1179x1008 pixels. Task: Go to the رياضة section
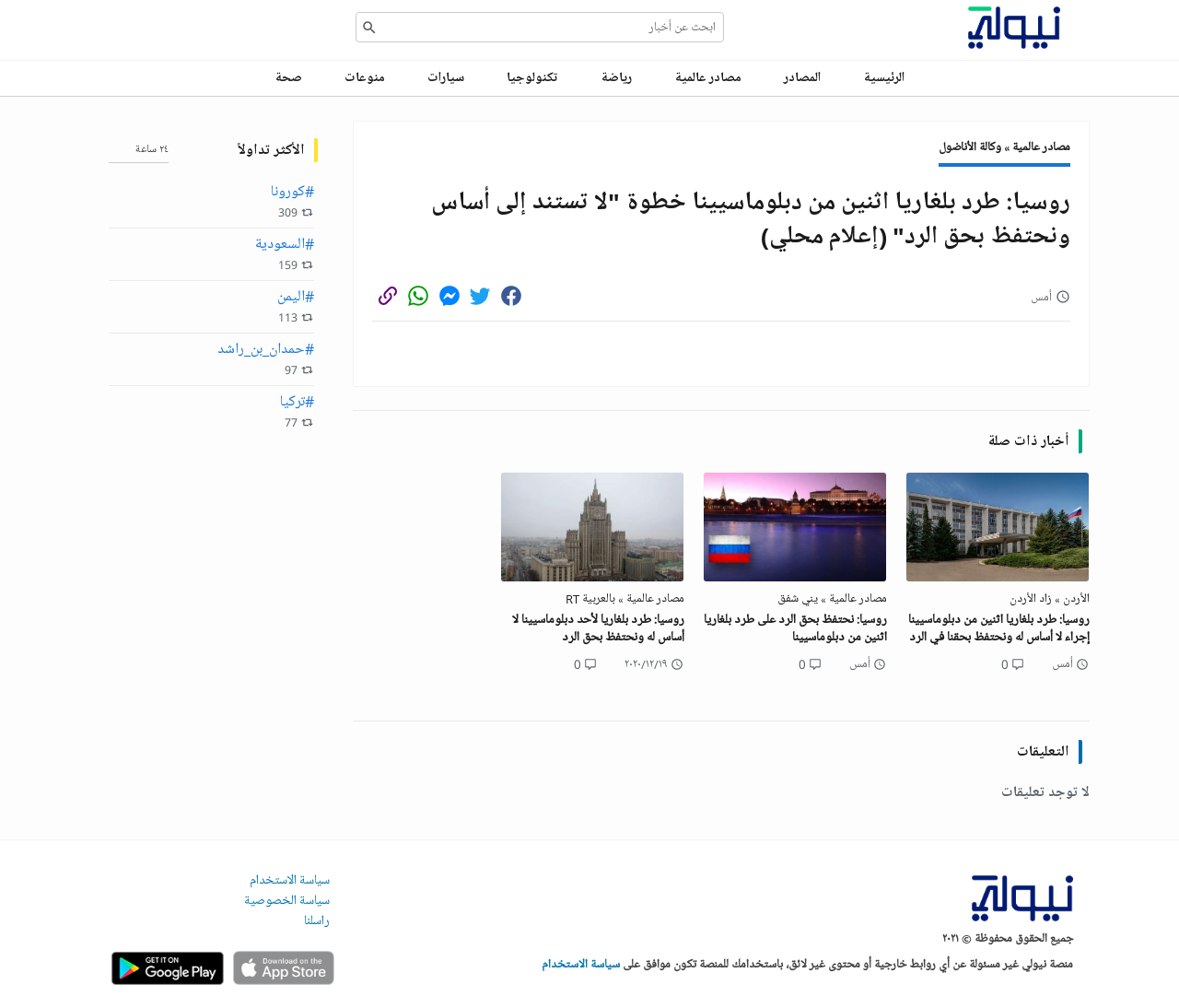pos(617,77)
